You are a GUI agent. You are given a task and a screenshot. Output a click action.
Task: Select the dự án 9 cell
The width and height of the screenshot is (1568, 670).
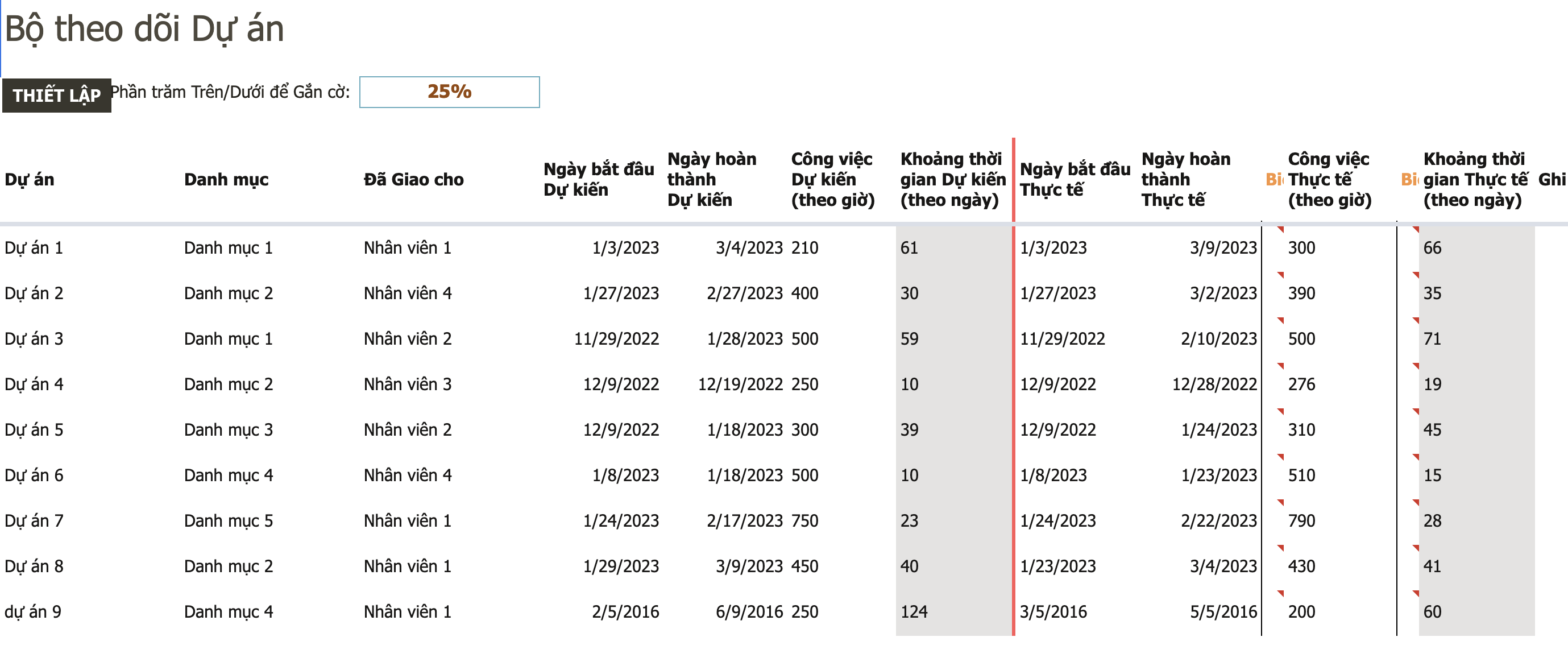tap(33, 611)
